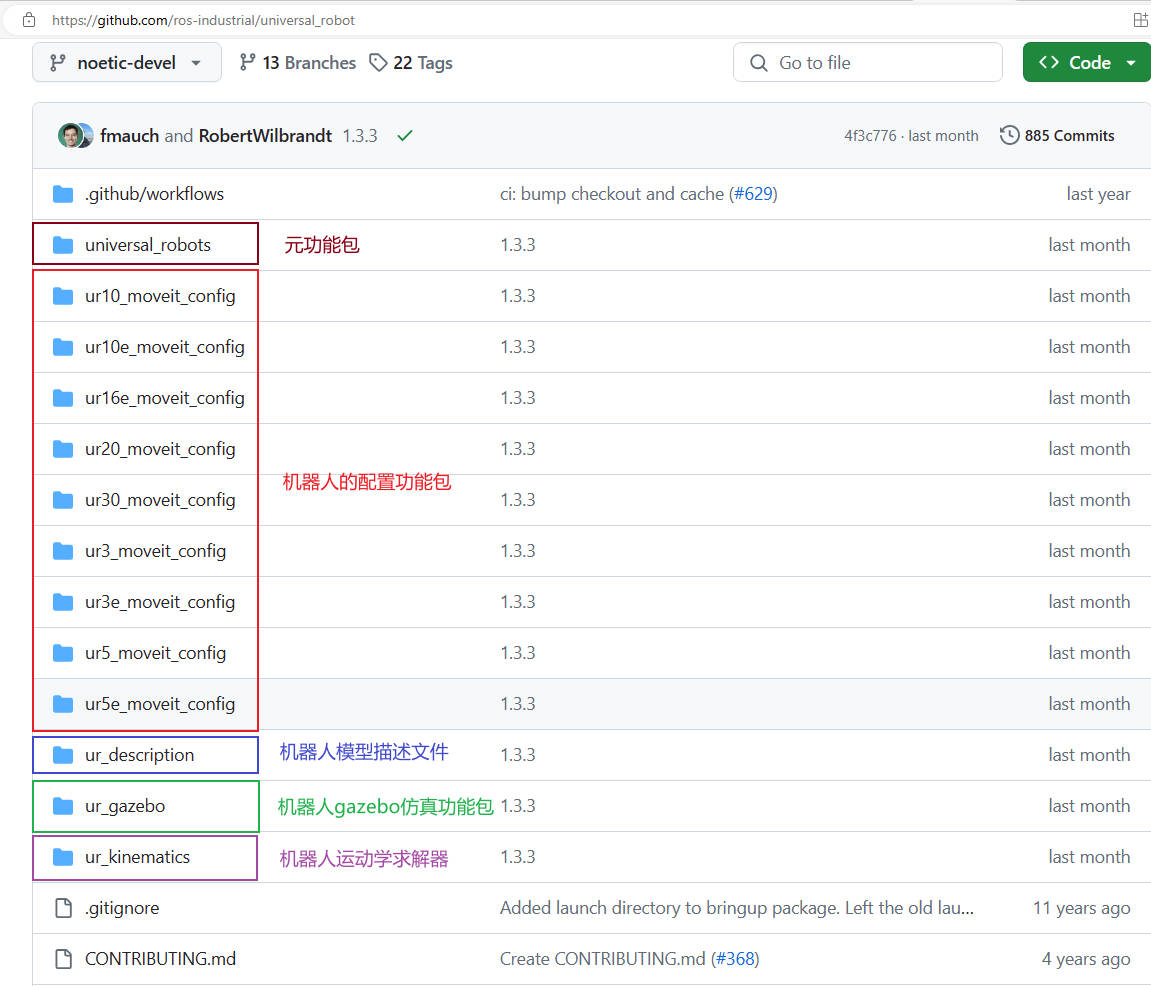Screen dimensions: 1151x986
Task: View 22 Tags link
Action: tap(411, 63)
